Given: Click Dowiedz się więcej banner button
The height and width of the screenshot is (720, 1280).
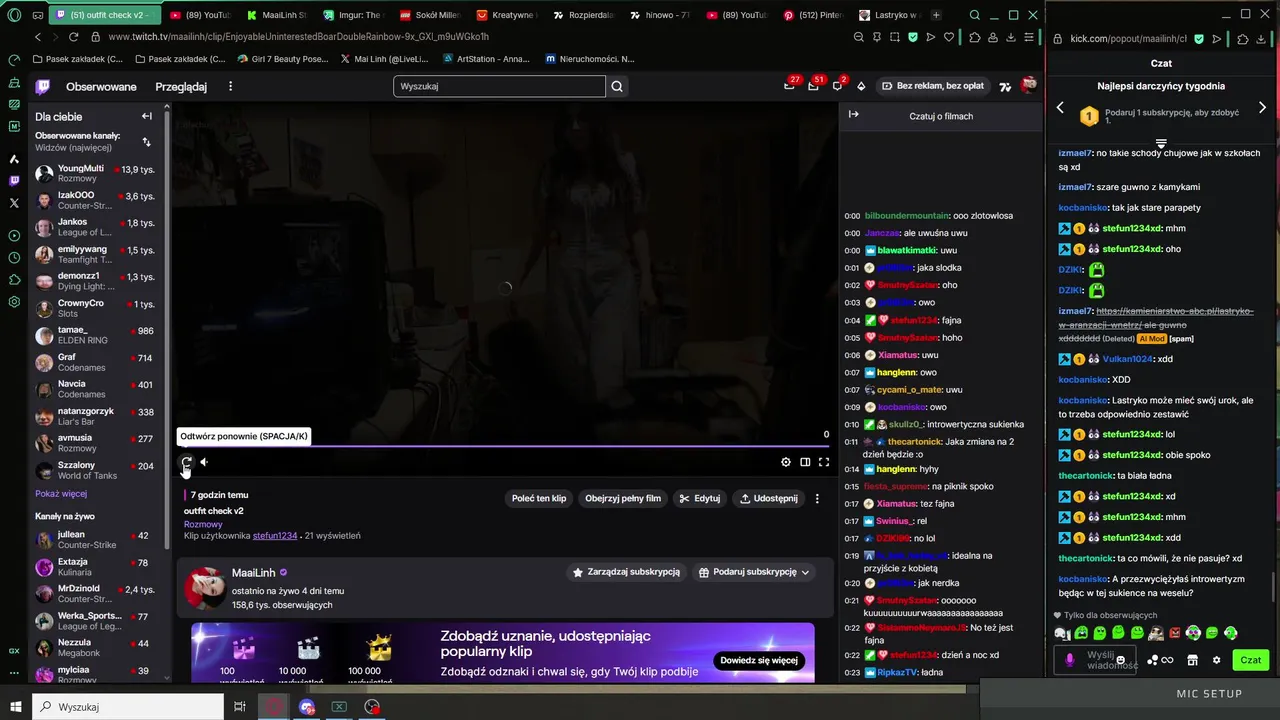Looking at the screenshot, I should (x=759, y=660).
